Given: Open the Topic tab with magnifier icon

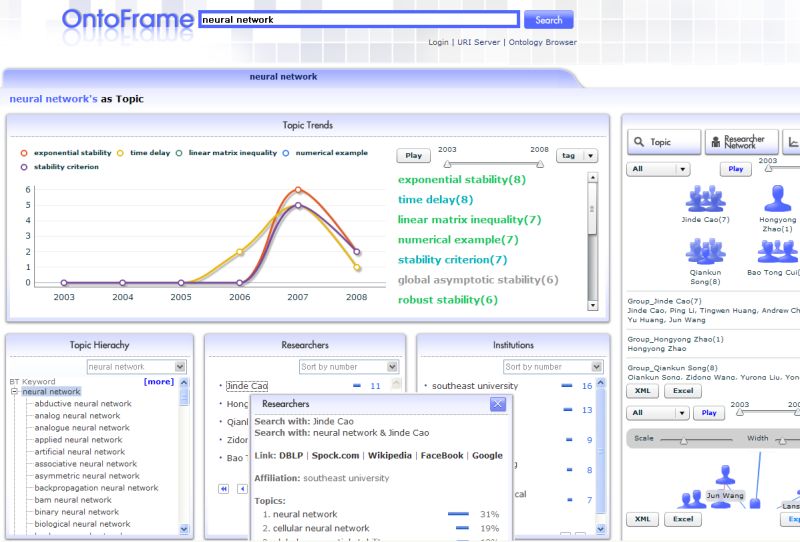Looking at the screenshot, I should click(x=661, y=142).
